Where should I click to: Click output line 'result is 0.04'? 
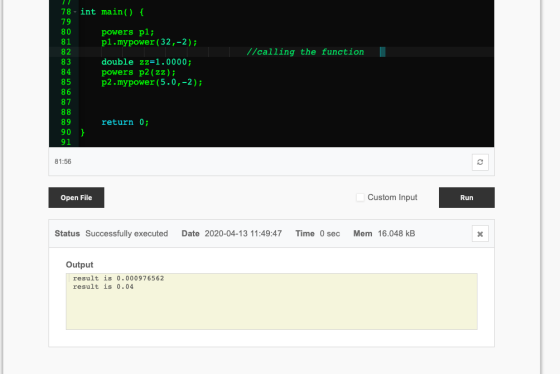[x=103, y=287]
